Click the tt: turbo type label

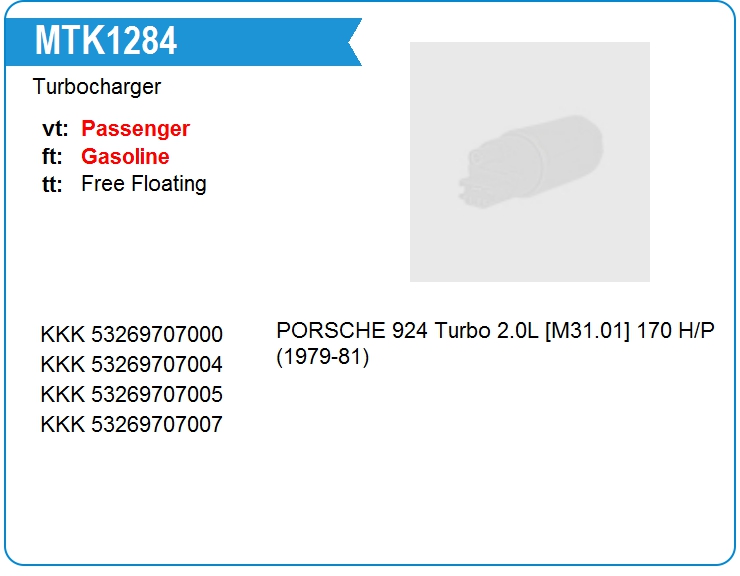(52, 184)
